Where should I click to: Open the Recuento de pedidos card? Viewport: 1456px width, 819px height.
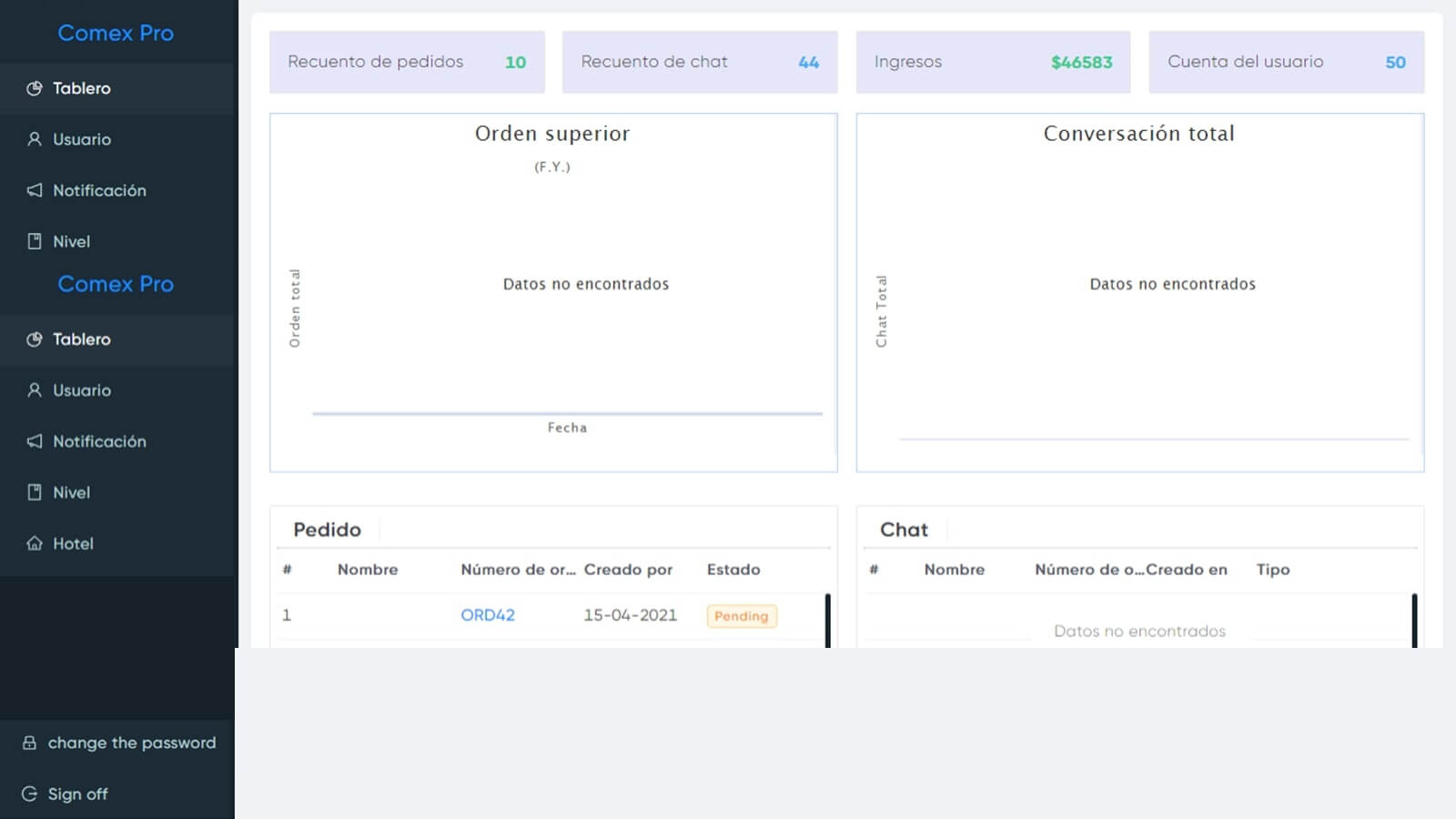407,62
